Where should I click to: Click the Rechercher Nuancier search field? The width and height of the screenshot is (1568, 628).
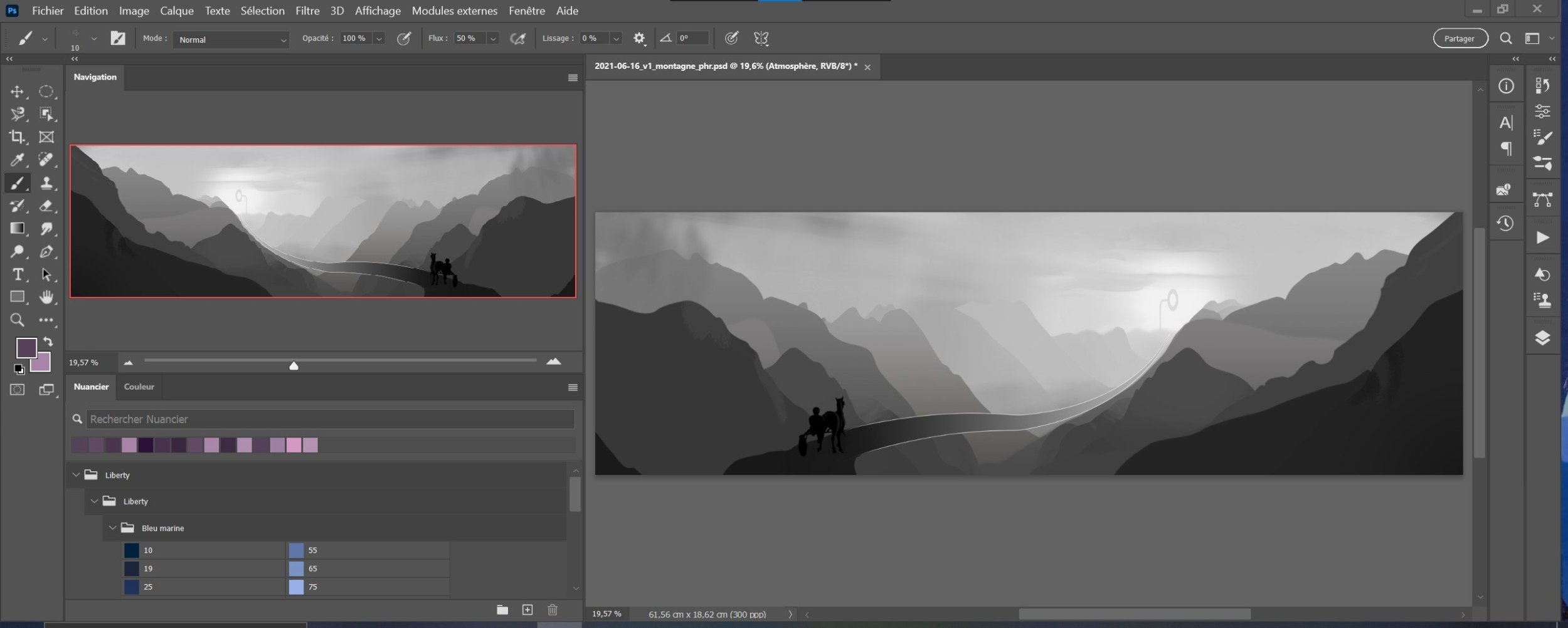point(329,419)
